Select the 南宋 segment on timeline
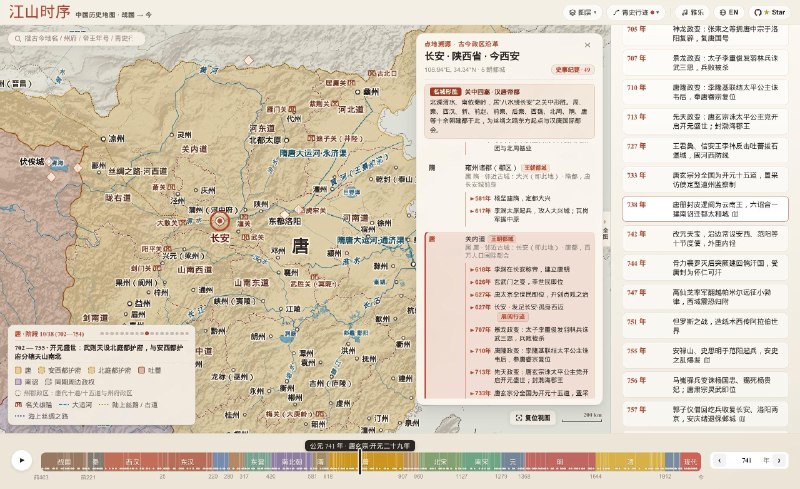The image size is (800, 489). tap(481, 461)
